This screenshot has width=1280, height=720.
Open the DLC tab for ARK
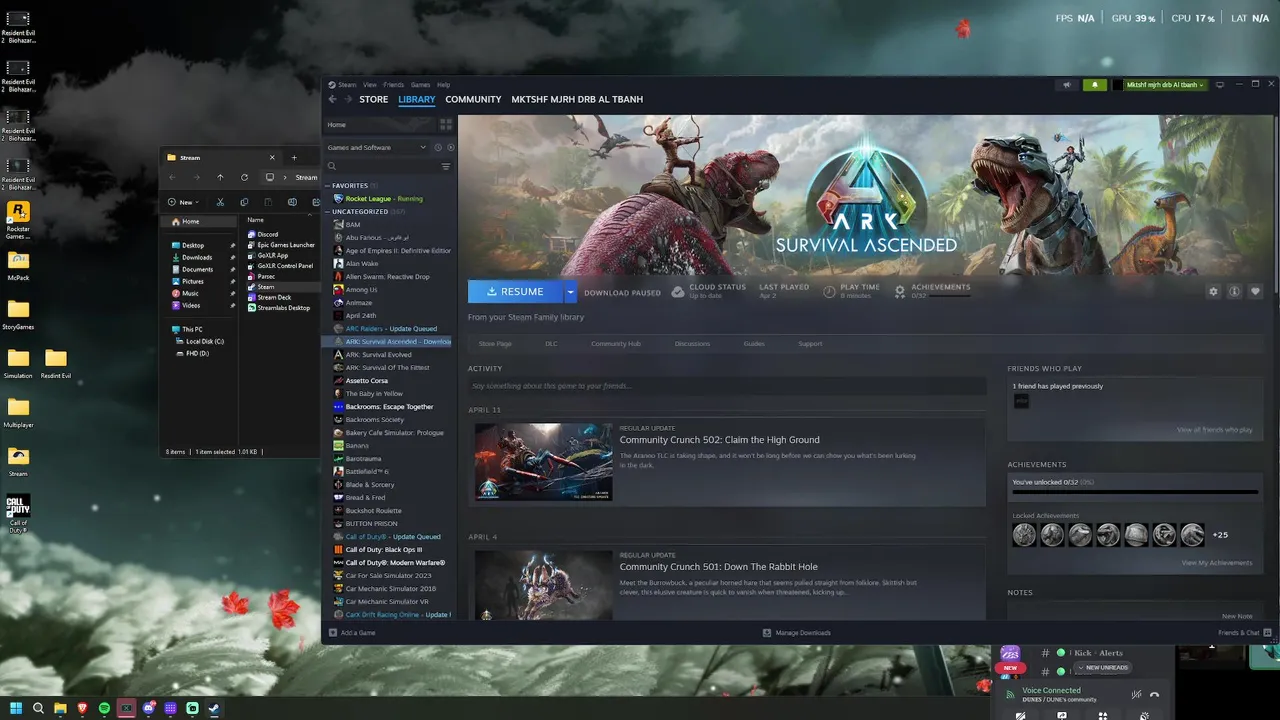551,344
